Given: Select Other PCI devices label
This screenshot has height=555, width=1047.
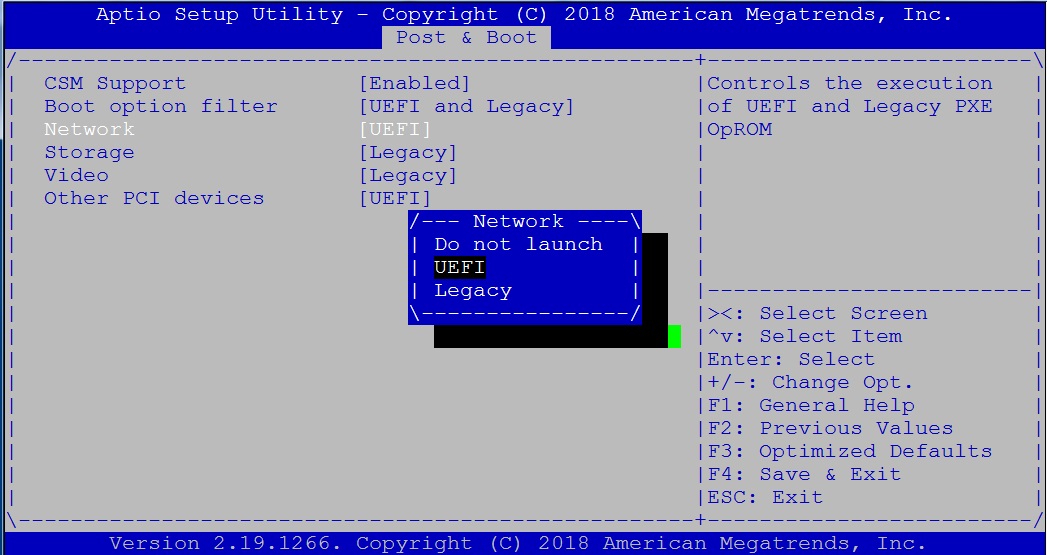Looking at the screenshot, I should pos(154,199).
